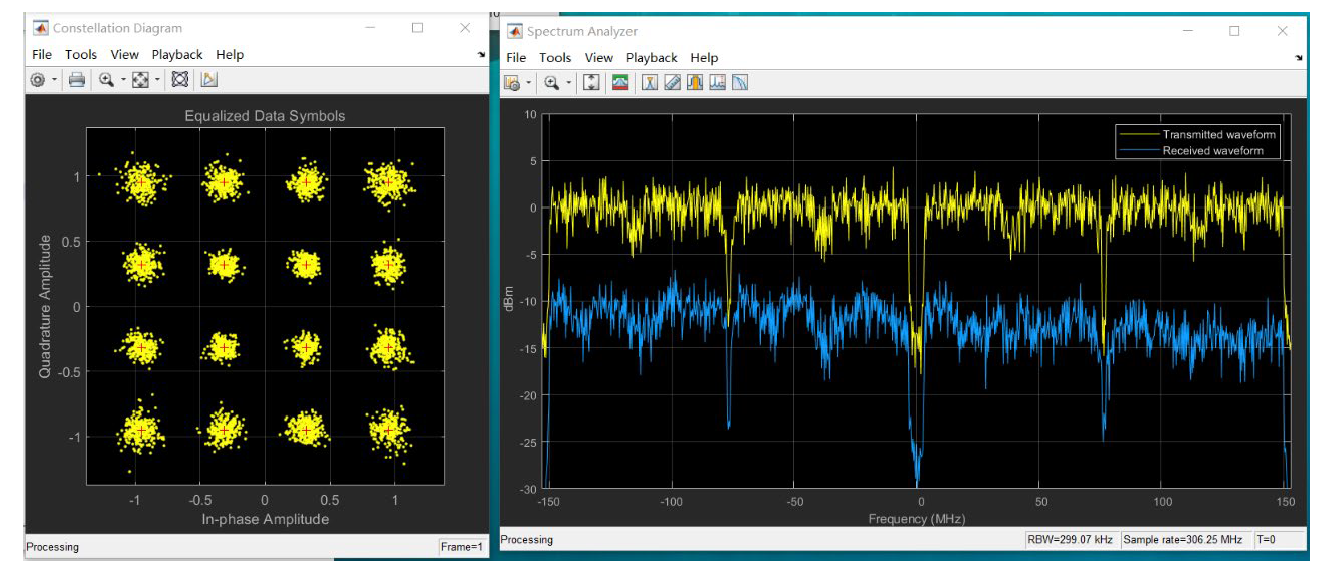The width and height of the screenshot is (1340, 576).
Task: Open View menu in Spectrum Analyzer
Action: point(599,58)
